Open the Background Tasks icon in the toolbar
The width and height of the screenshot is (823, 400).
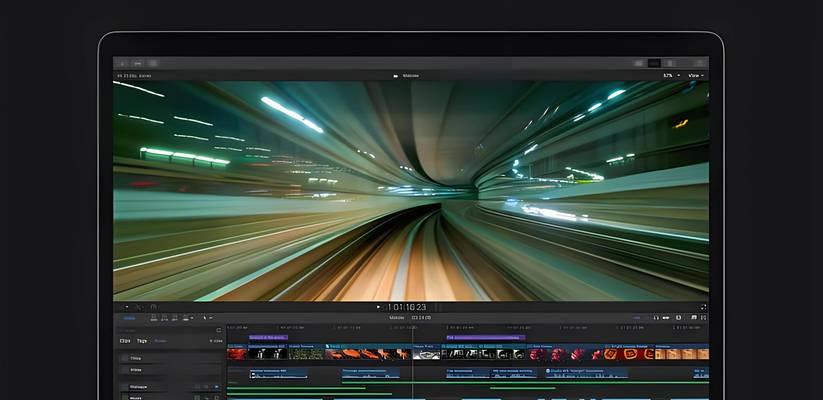[x=154, y=63]
